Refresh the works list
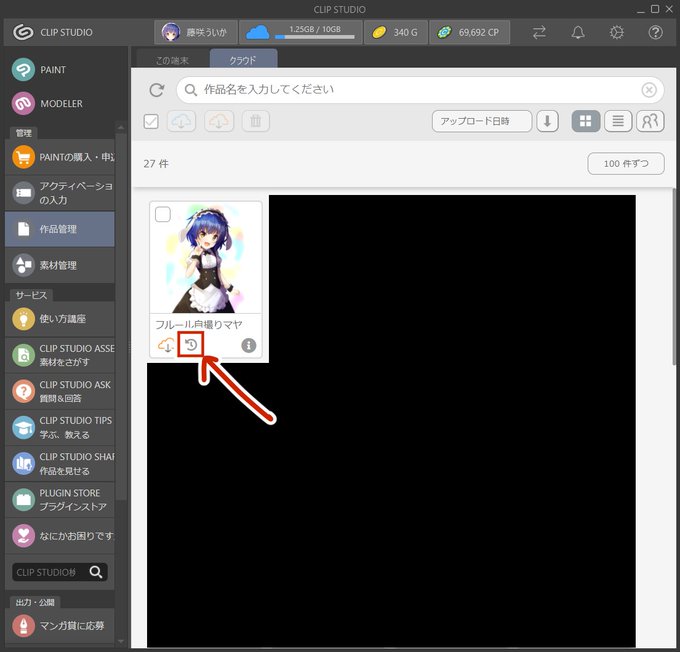Viewport: 680px width, 652px height. point(157,90)
